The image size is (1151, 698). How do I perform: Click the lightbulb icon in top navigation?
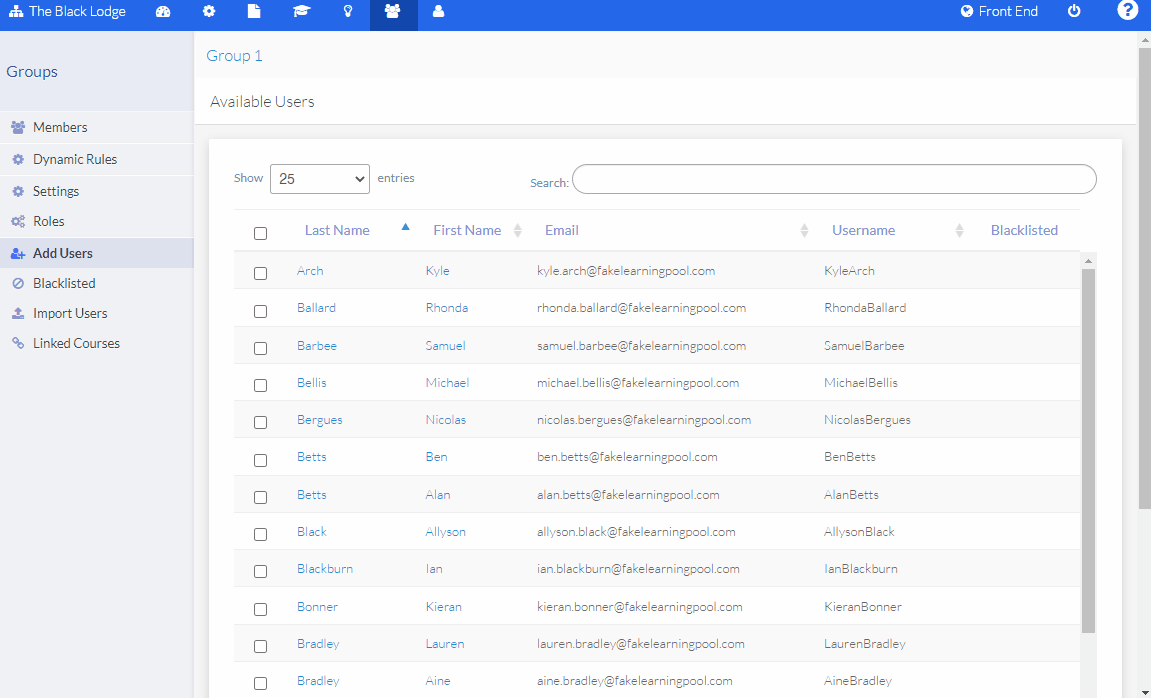(x=348, y=12)
